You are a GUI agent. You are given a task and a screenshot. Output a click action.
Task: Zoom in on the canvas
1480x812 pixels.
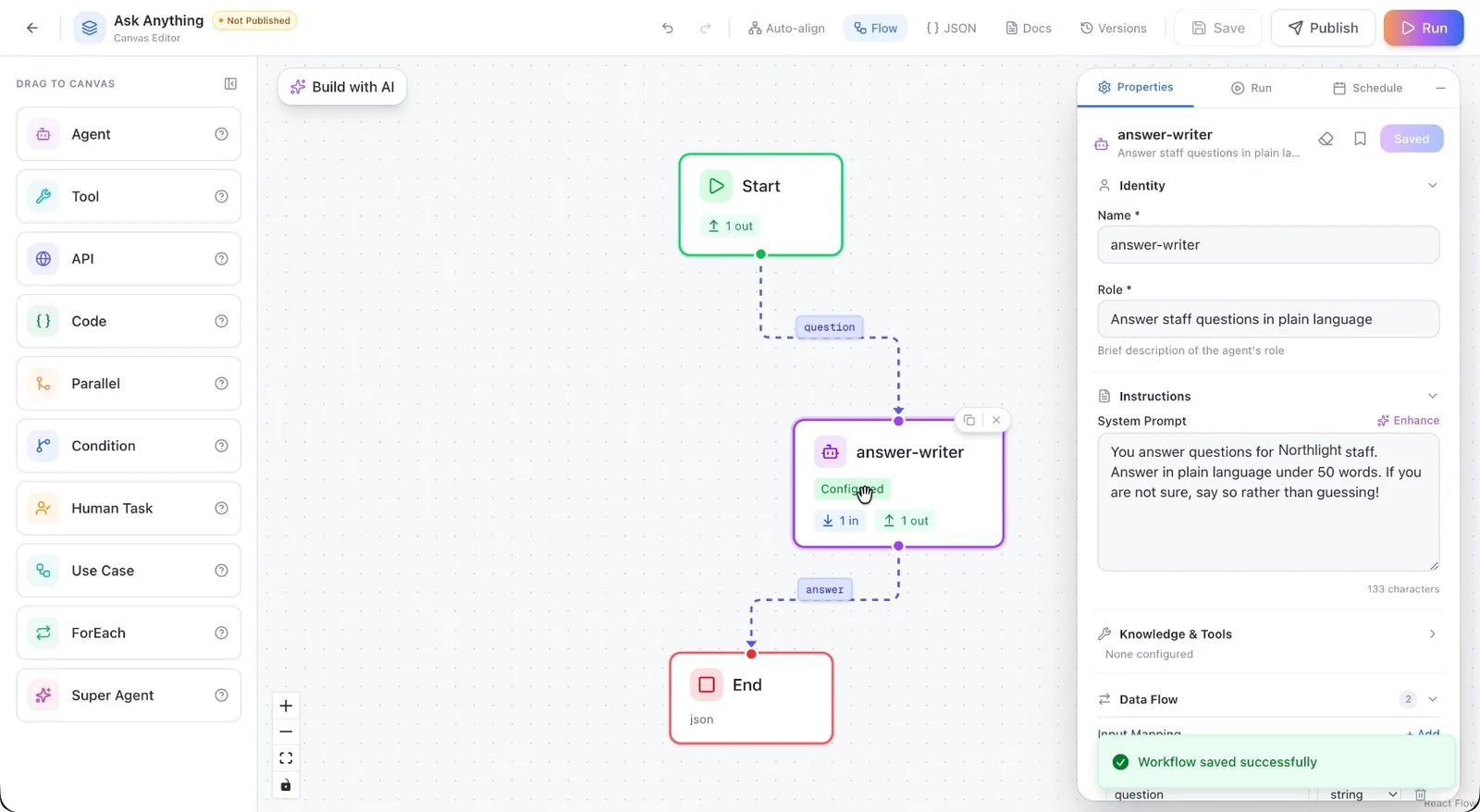tap(286, 706)
